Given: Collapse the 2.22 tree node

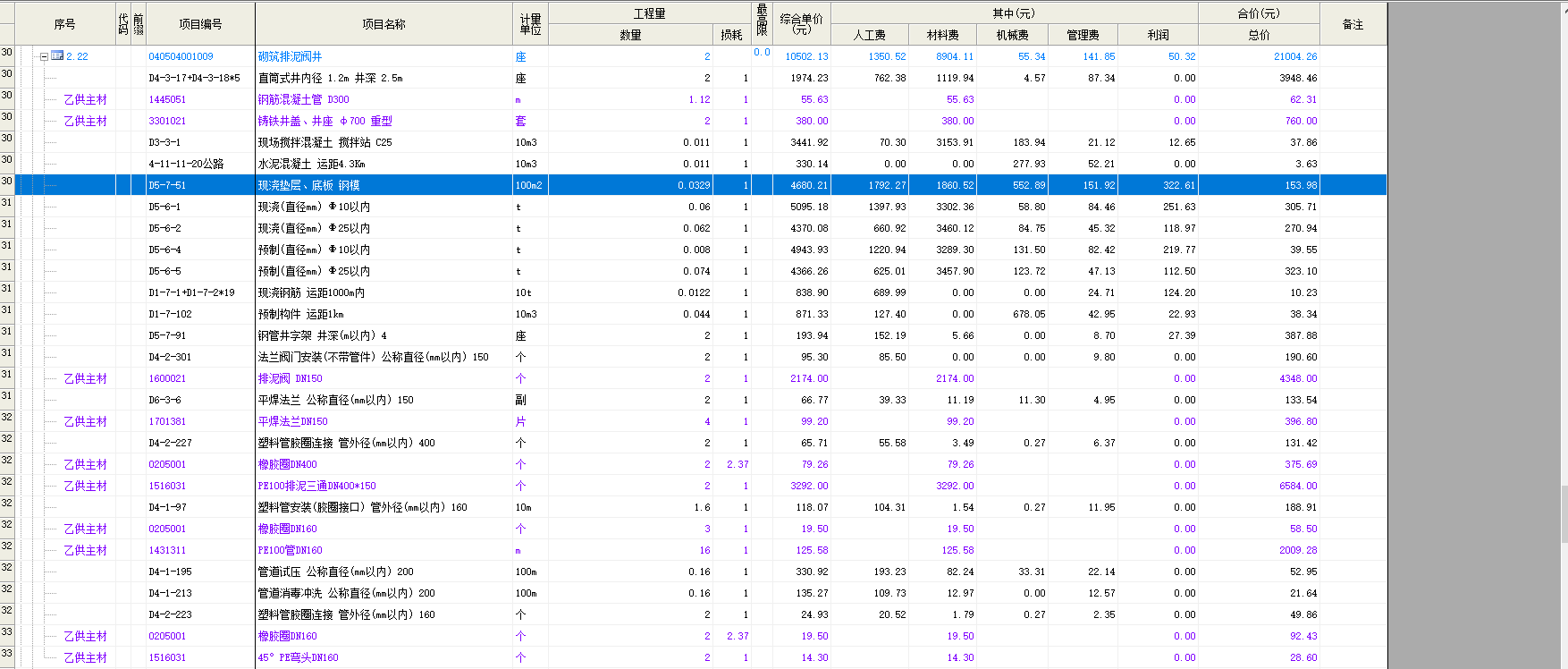Looking at the screenshot, I should point(43,56).
